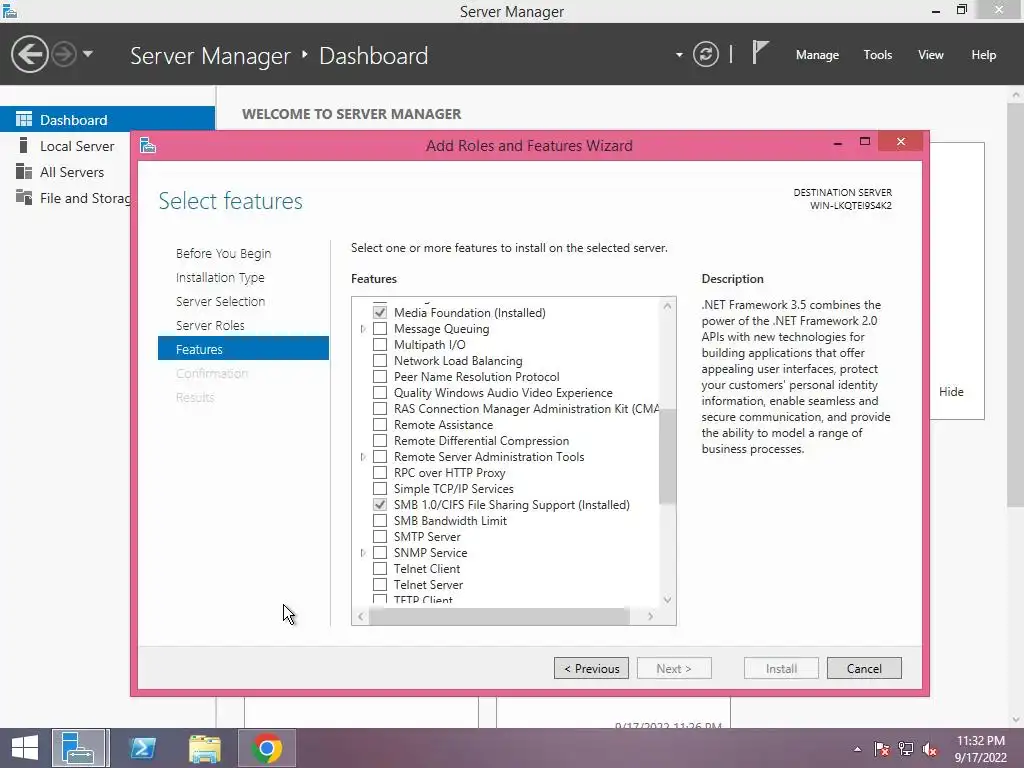Open the Manage menu
The image size is (1024, 768).
point(817,55)
